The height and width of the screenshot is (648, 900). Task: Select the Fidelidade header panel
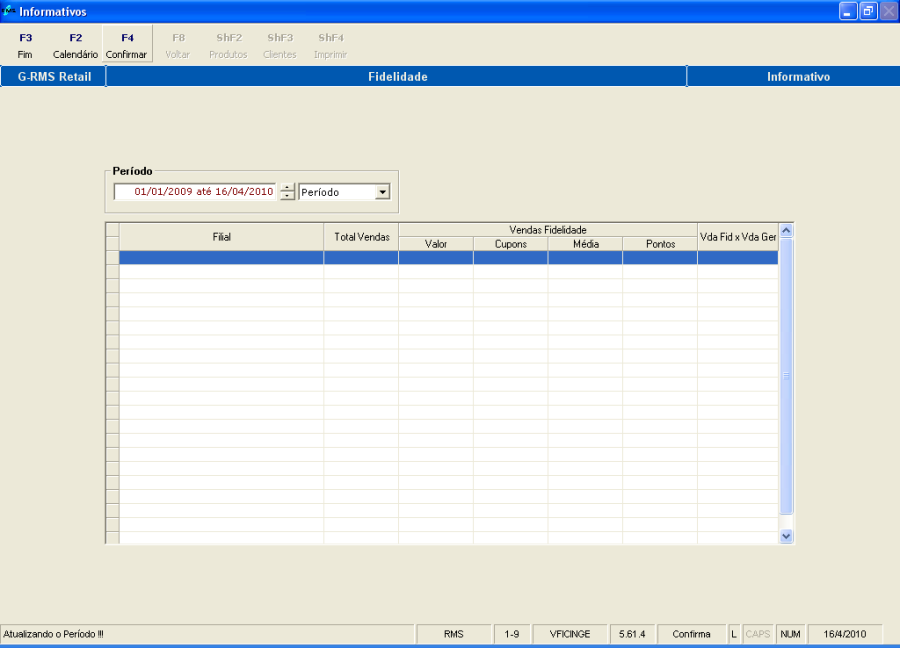point(397,77)
